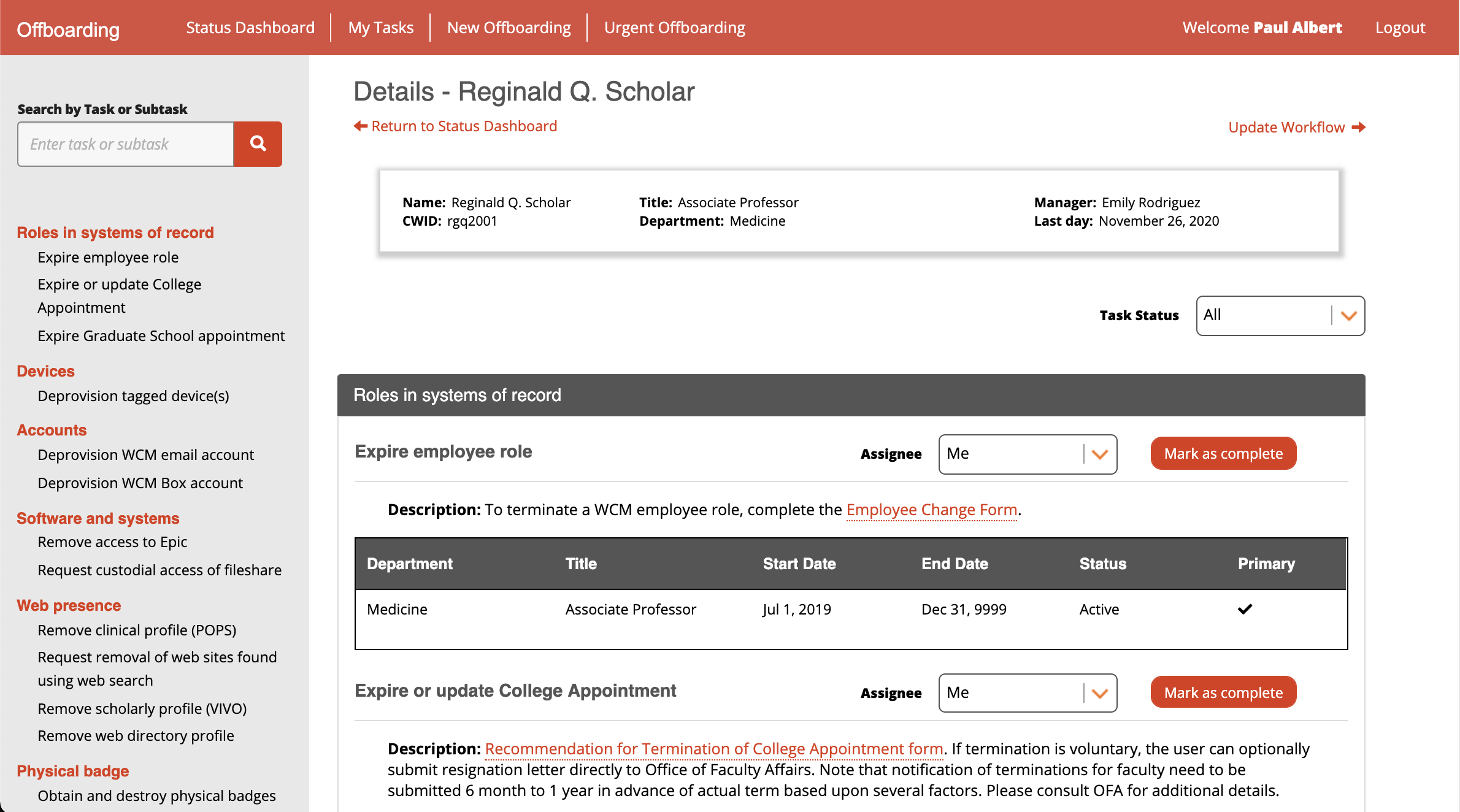The height and width of the screenshot is (812, 1460).
Task: Mark Expire employee role as complete
Action: tap(1223, 453)
